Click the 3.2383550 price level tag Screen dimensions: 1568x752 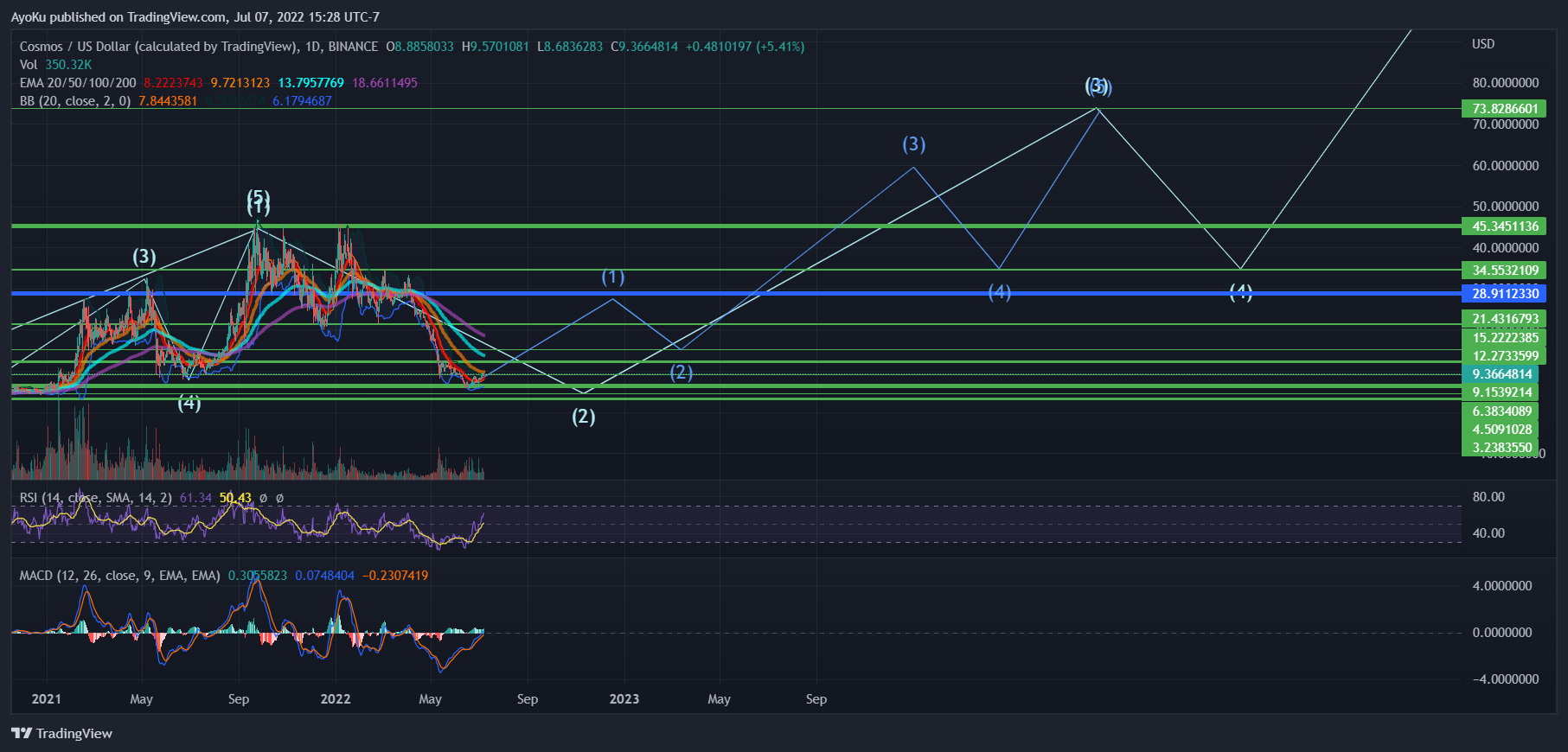pyautogui.click(x=1501, y=447)
